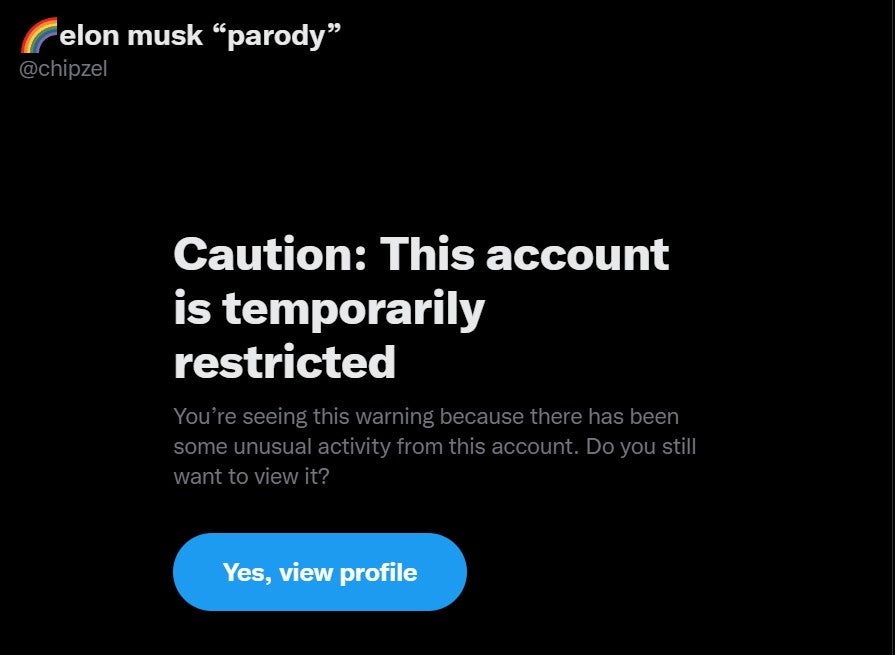Image resolution: width=895 pixels, height=655 pixels.
Task: Click the colorful rainbow next to elon musk parody
Action: coord(38,32)
